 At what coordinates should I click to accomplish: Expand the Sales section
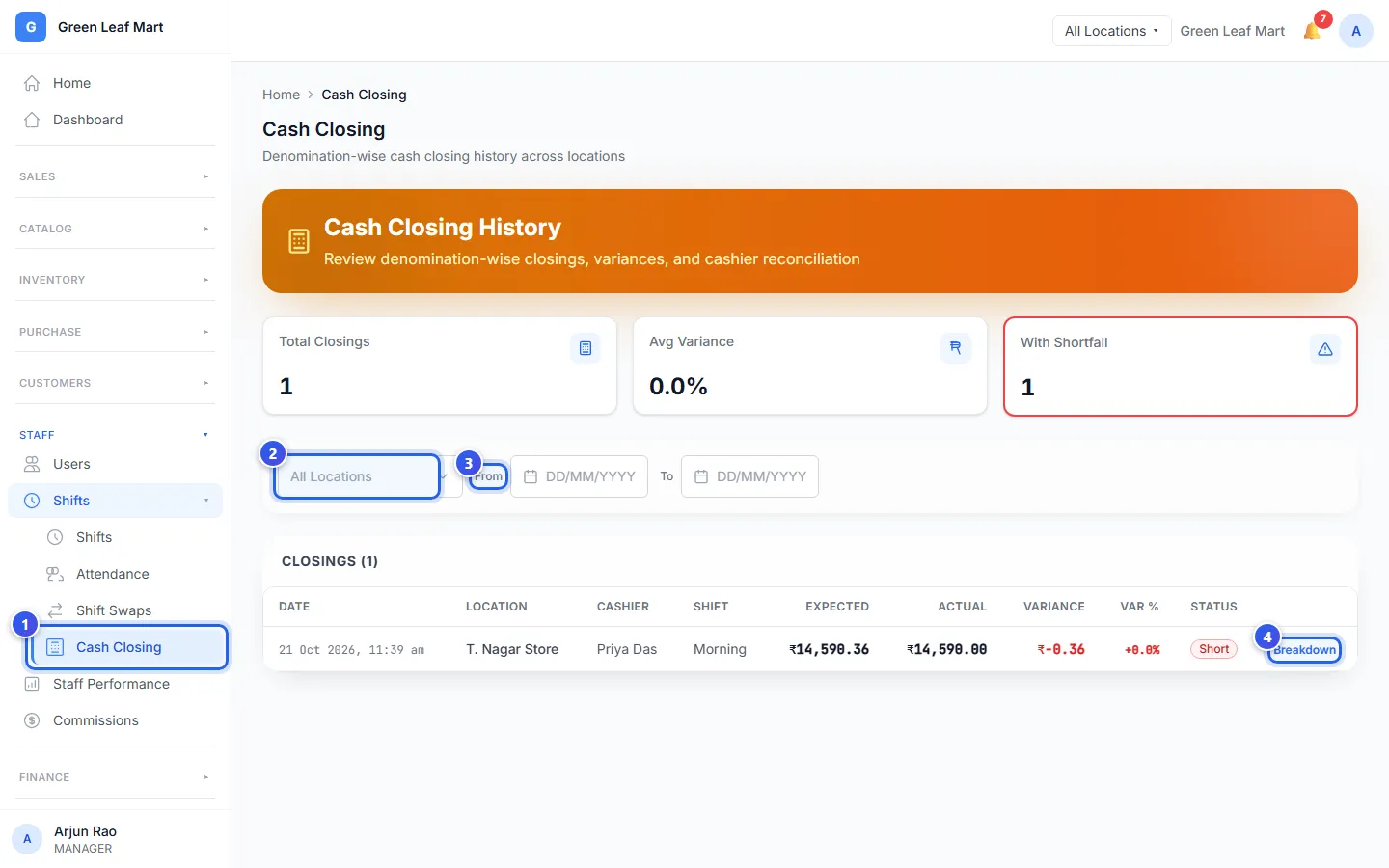[115, 176]
